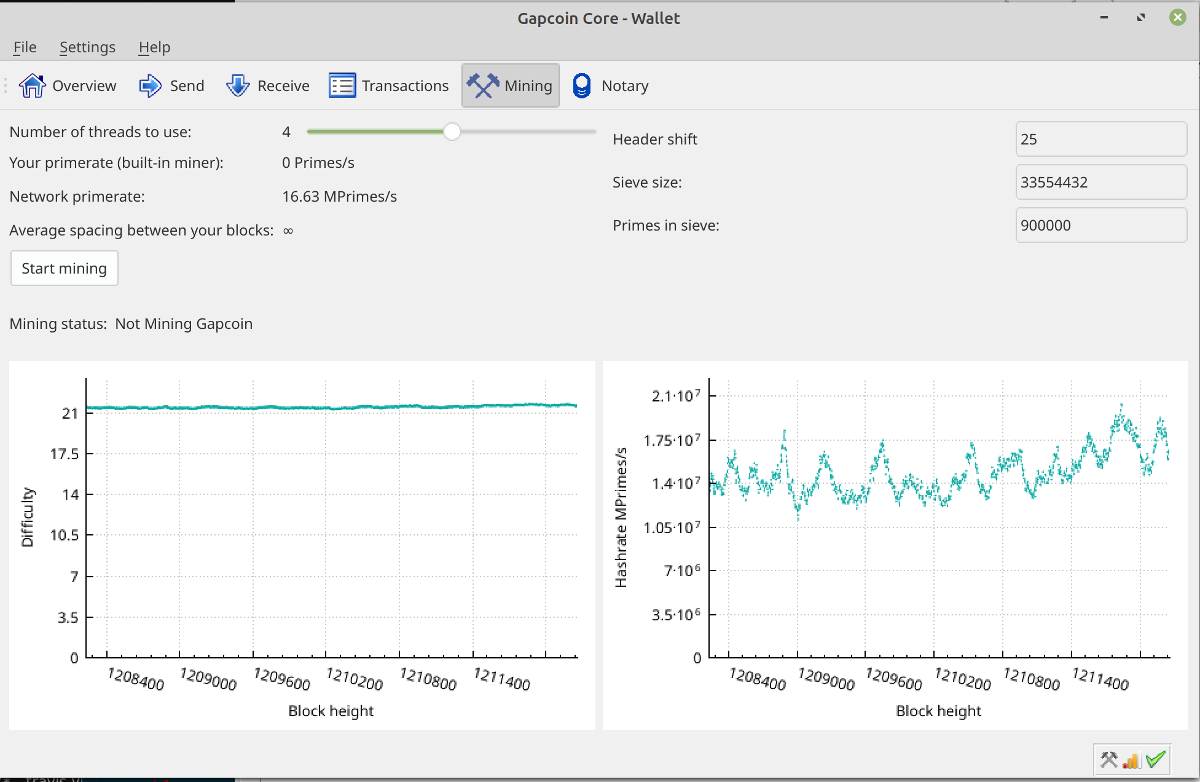Click the "Not Mining Gapcoin" status text
This screenshot has height=782, width=1200.
point(184,324)
